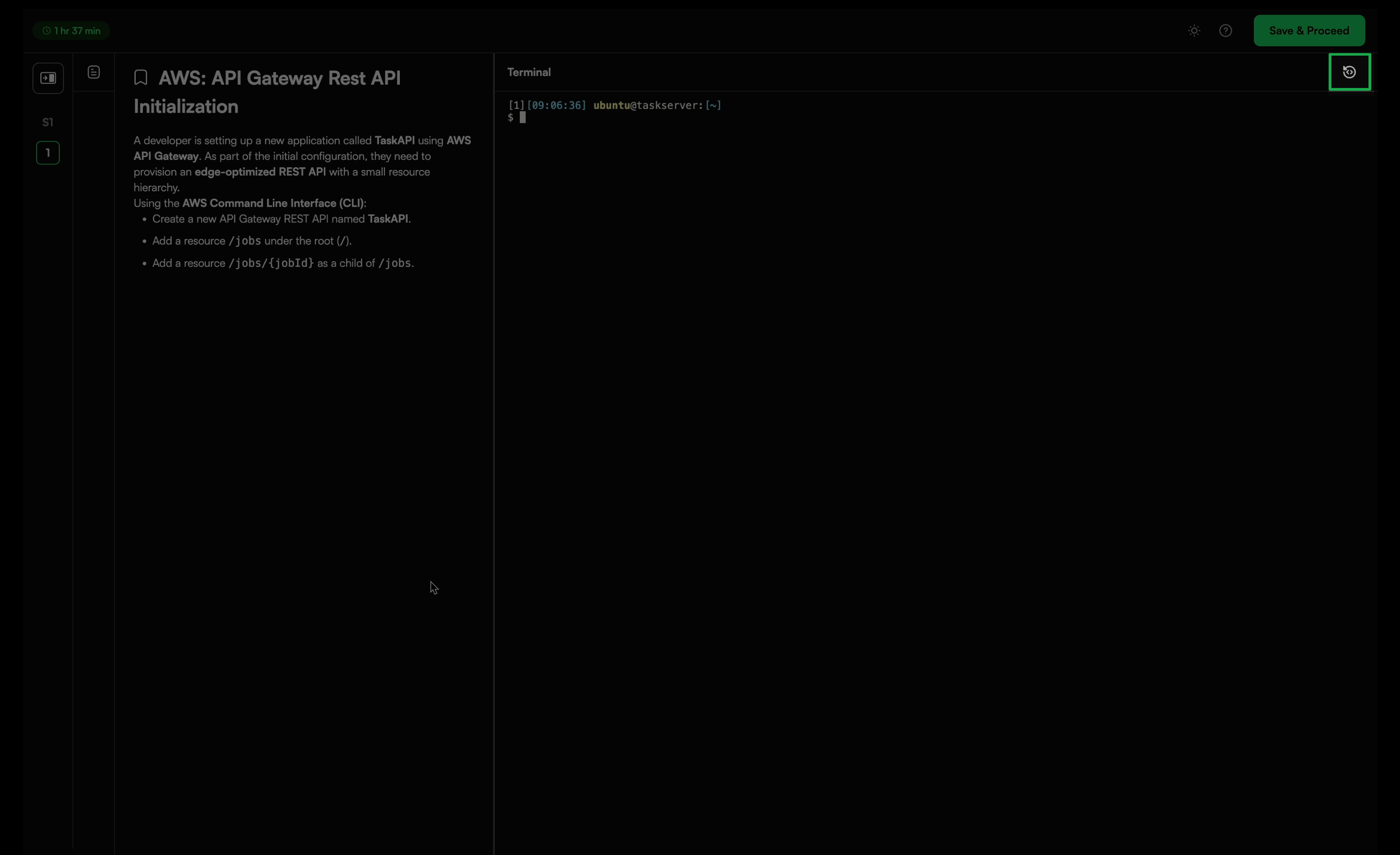Click the /jobs code in second bullet
The width and height of the screenshot is (1400, 855).
[245, 241]
